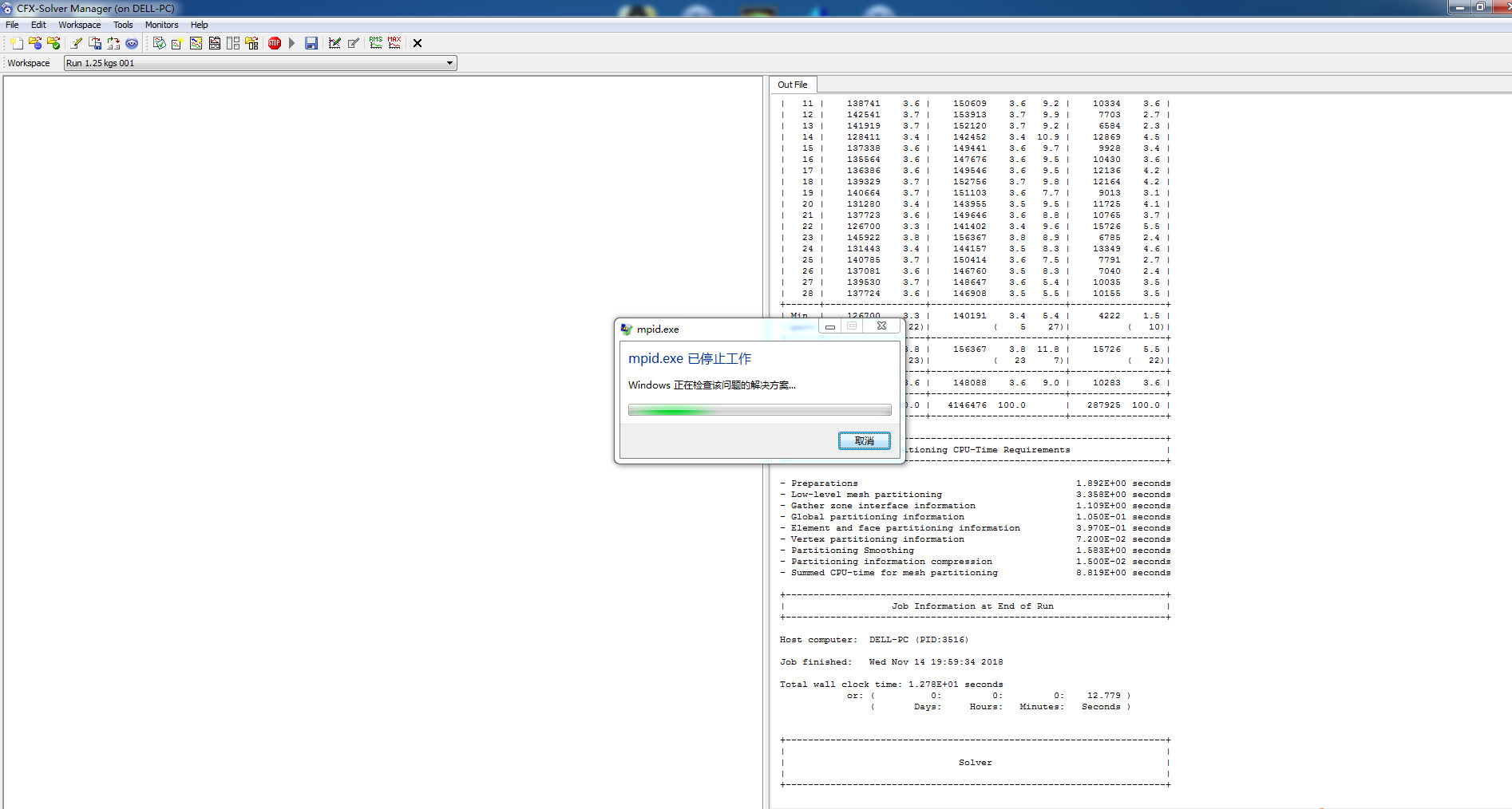Switch residuals to RMS mode icon
This screenshot has width=1512, height=809.
click(x=375, y=43)
